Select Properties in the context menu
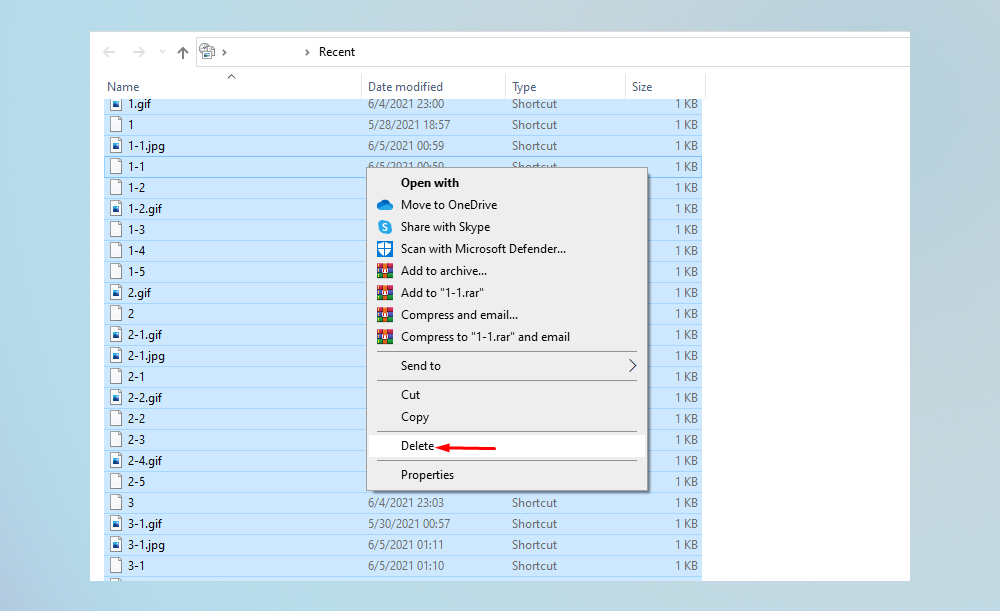Image resolution: width=1000 pixels, height=611 pixels. (427, 475)
